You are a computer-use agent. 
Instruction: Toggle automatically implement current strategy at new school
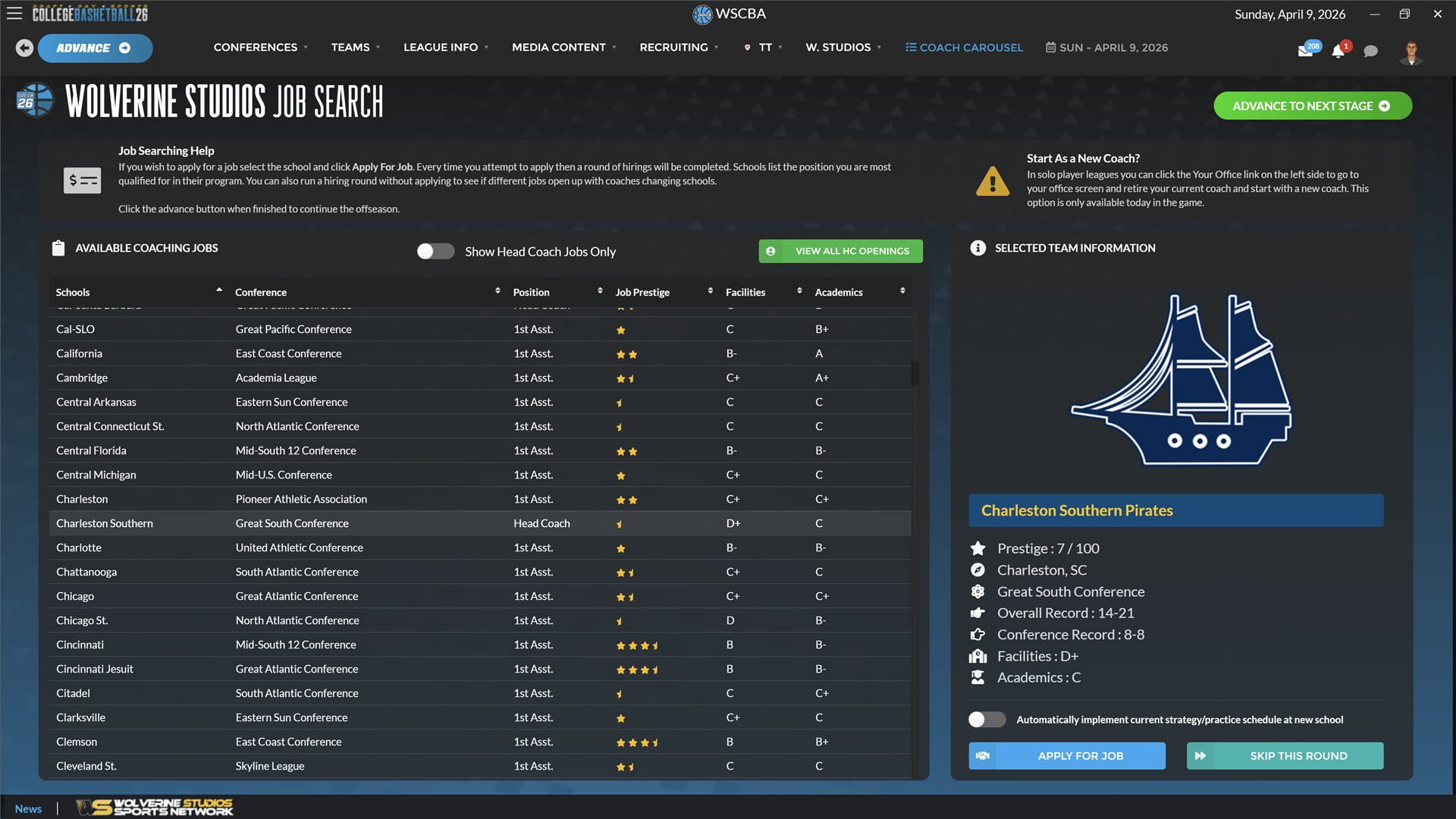click(987, 719)
